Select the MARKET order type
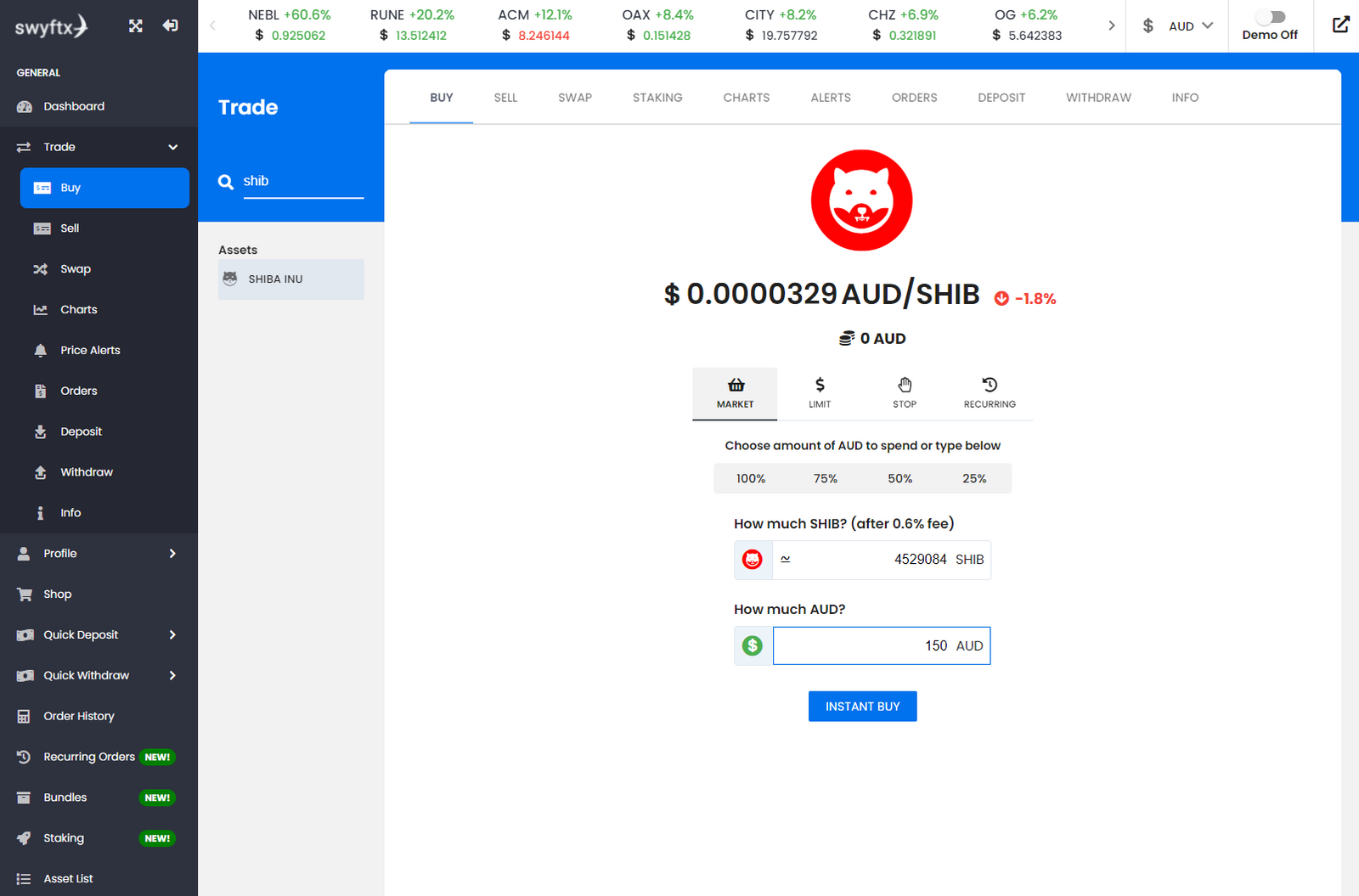 point(735,394)
